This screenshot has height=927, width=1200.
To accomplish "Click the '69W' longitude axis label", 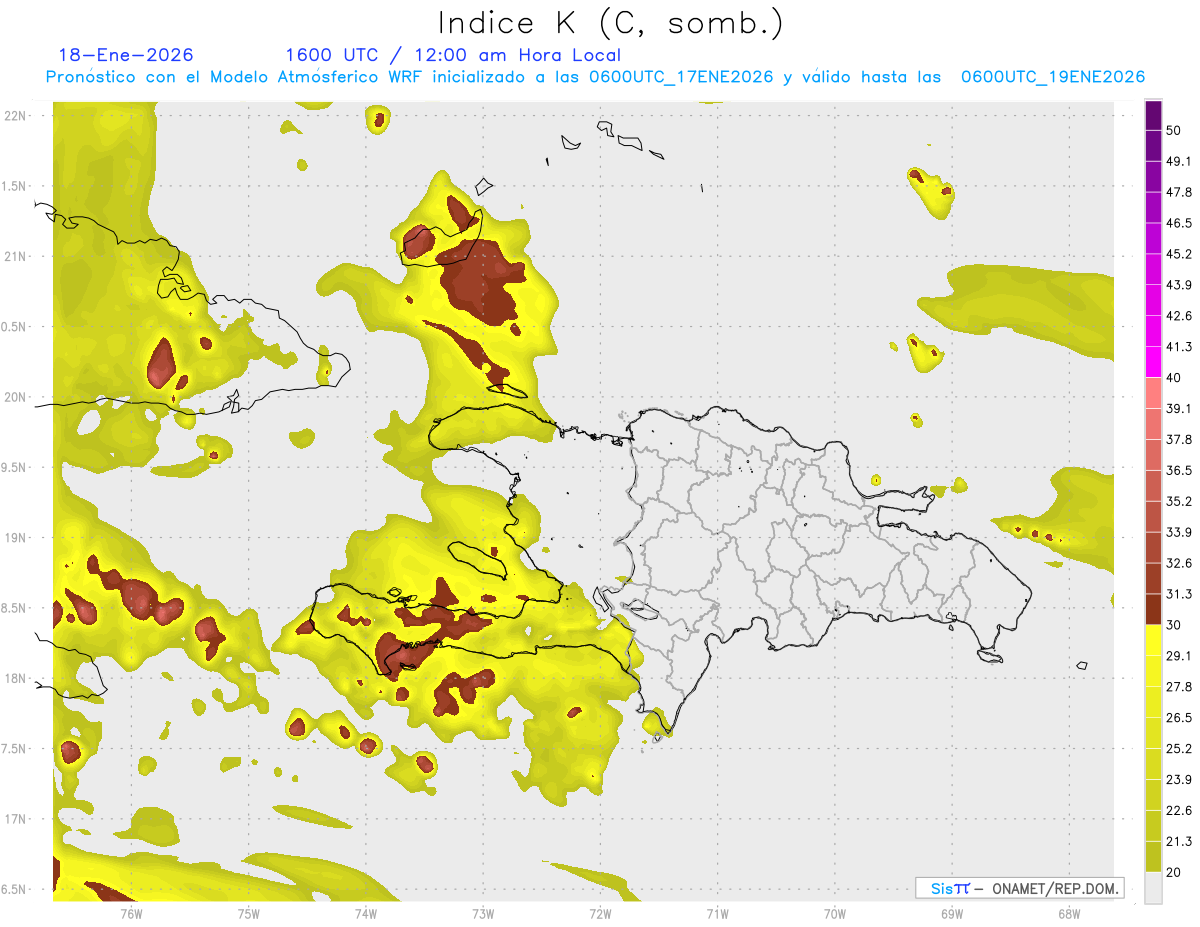I will (x=951, y=914).
